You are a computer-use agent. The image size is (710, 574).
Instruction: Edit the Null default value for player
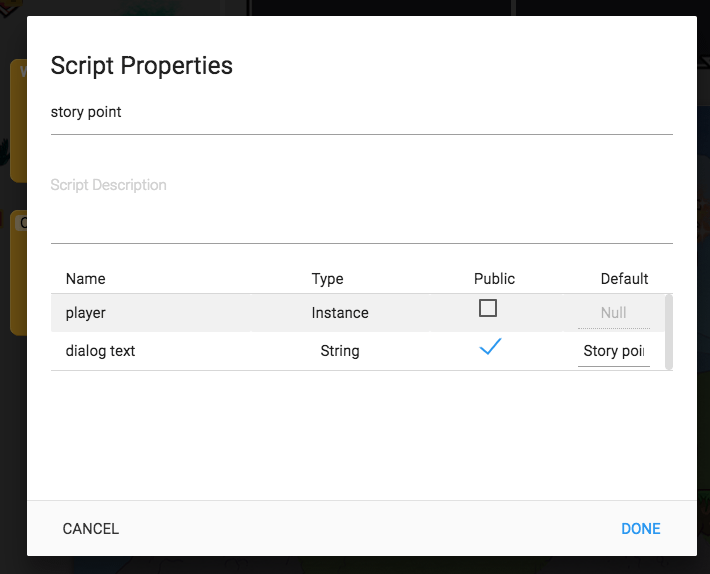(613, 313)
